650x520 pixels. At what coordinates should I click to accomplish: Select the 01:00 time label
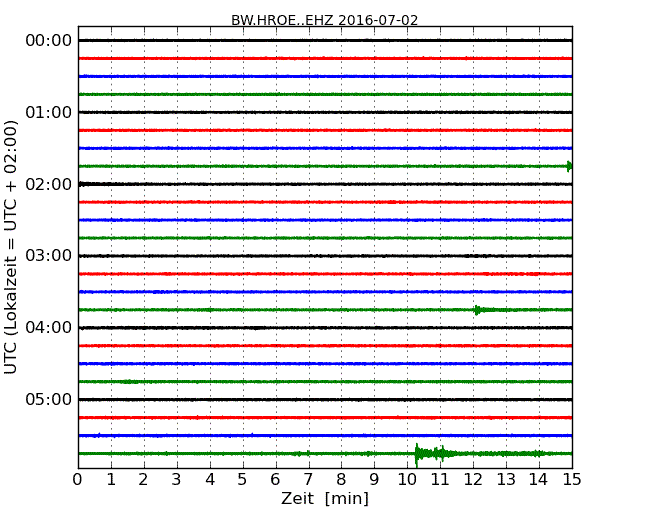click(49, 112)
